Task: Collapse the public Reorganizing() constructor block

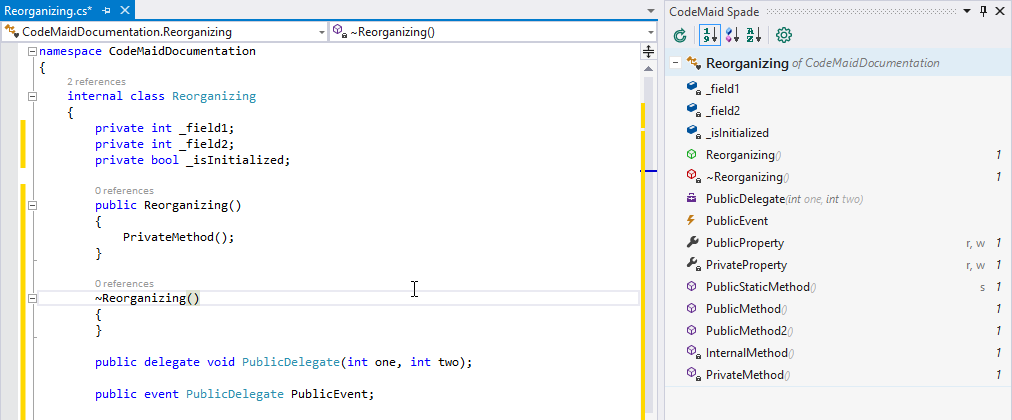Action: coord(32,206)
